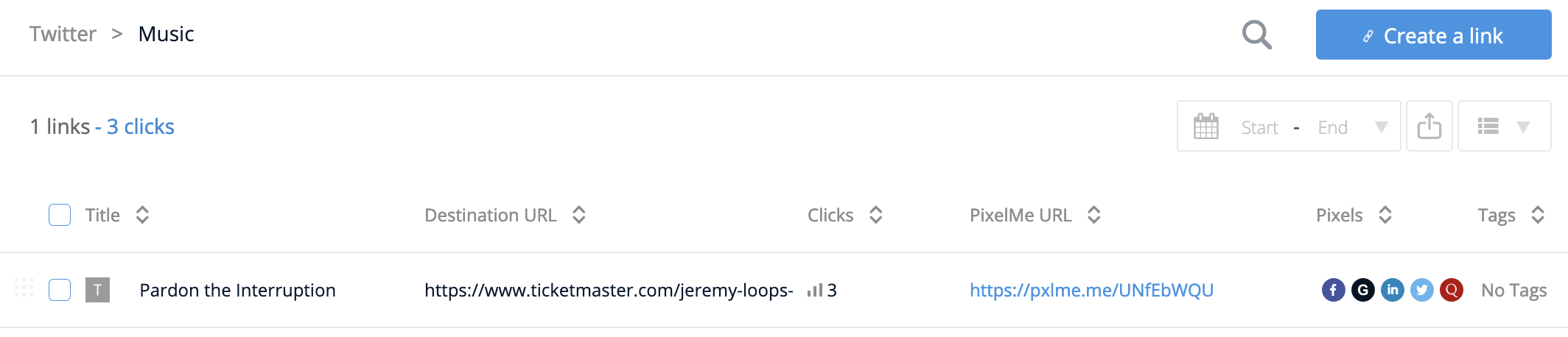Viewport: 1568px width, 337px height.
Task: Click Create a link button
Action: 1433,35
